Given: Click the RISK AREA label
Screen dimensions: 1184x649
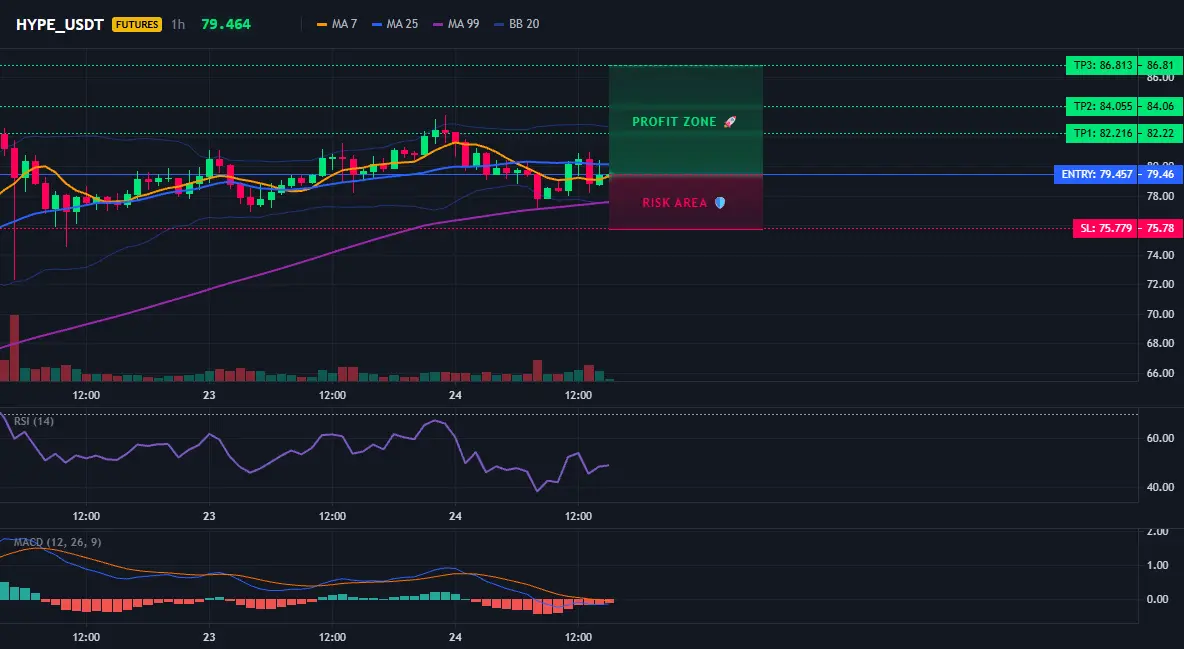Looking at the screenshot, I should [674, 202].
